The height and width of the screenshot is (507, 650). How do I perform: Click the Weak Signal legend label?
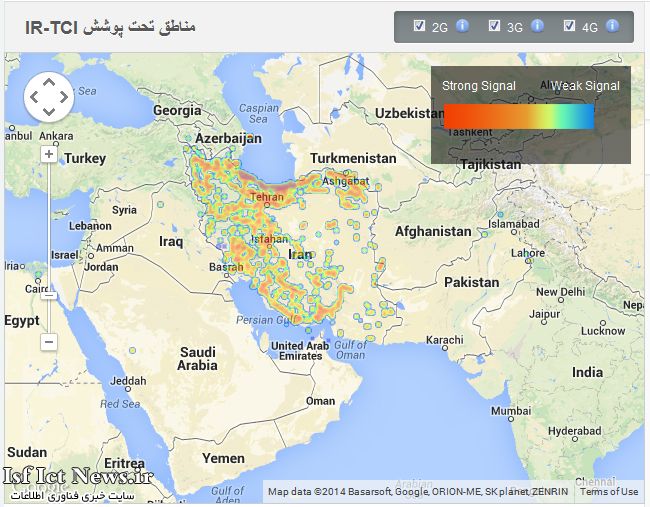coord(585,86)
